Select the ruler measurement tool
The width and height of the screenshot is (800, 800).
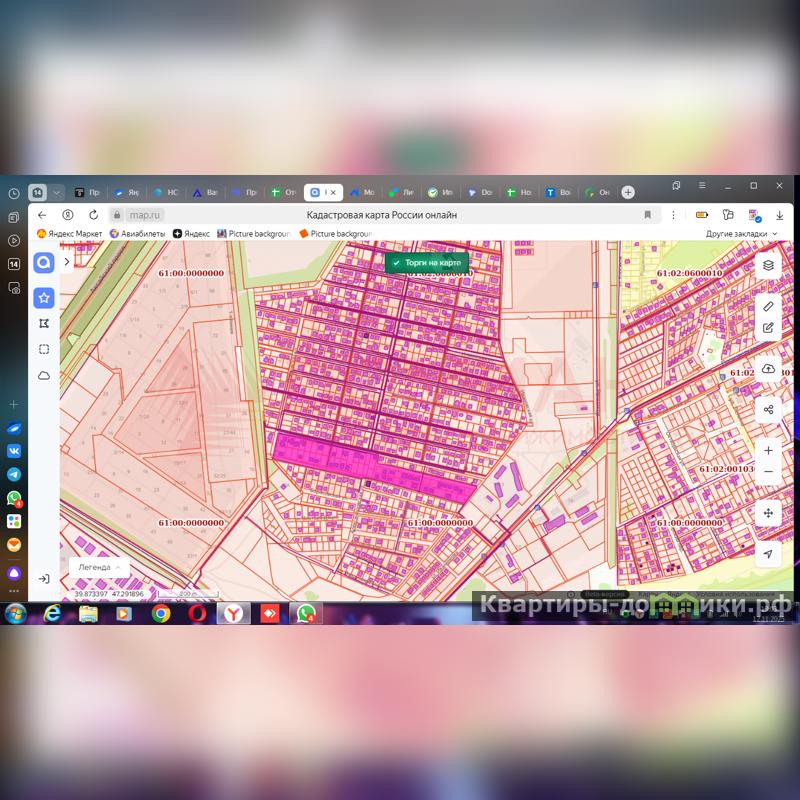tap(768, 306)
